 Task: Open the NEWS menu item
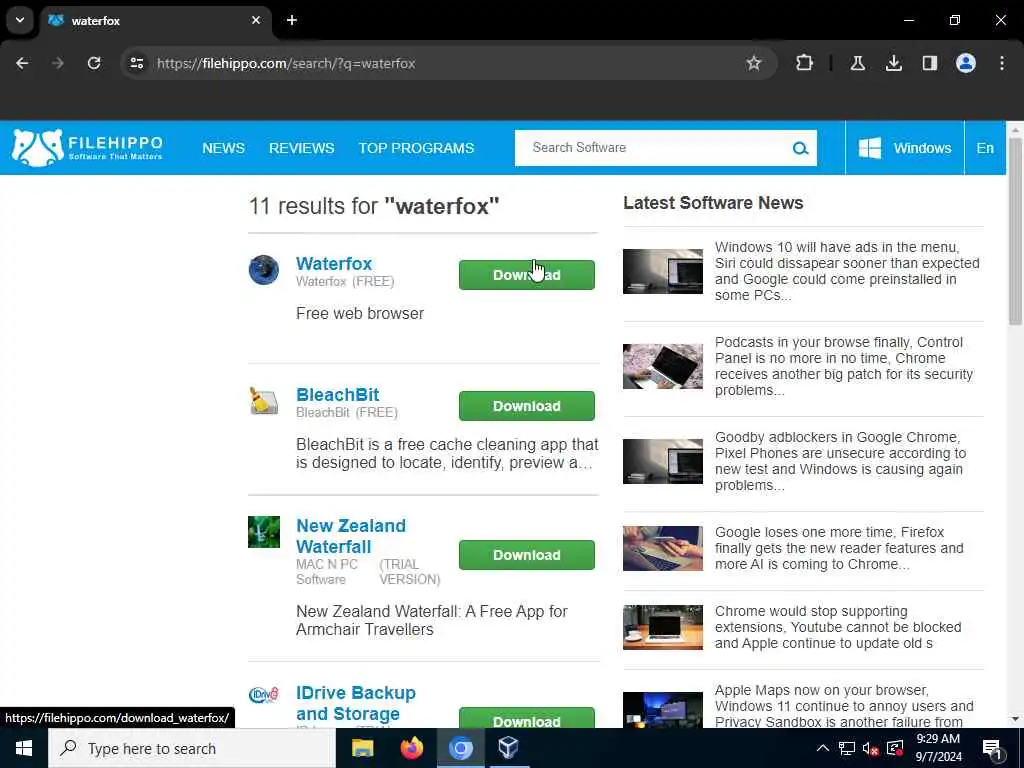pyautogui.click(x=223, y=148)
